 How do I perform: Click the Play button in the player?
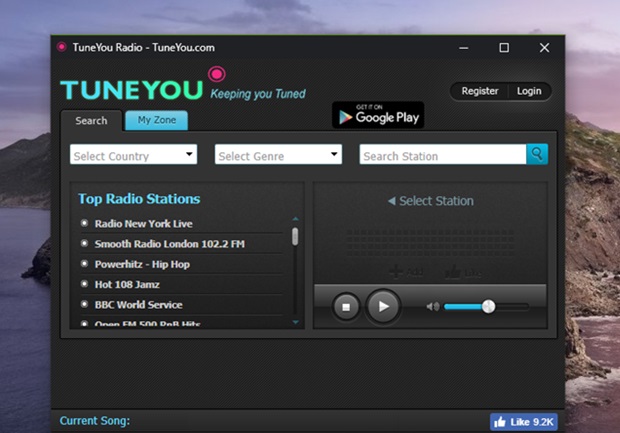pyautogui.click(x=383, y=306)
